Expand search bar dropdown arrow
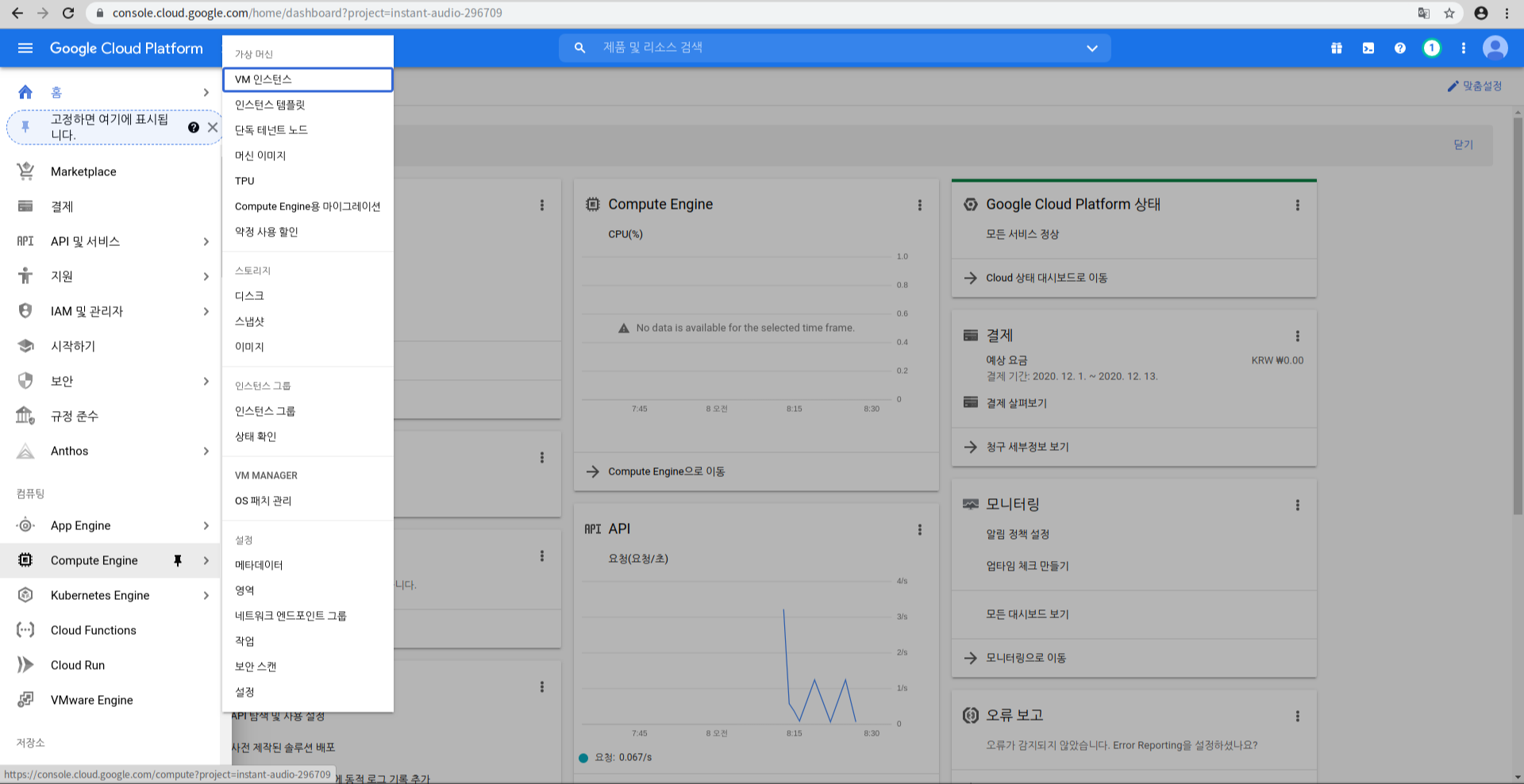Screen dimensions: 1524x784 pos(1092,48)
